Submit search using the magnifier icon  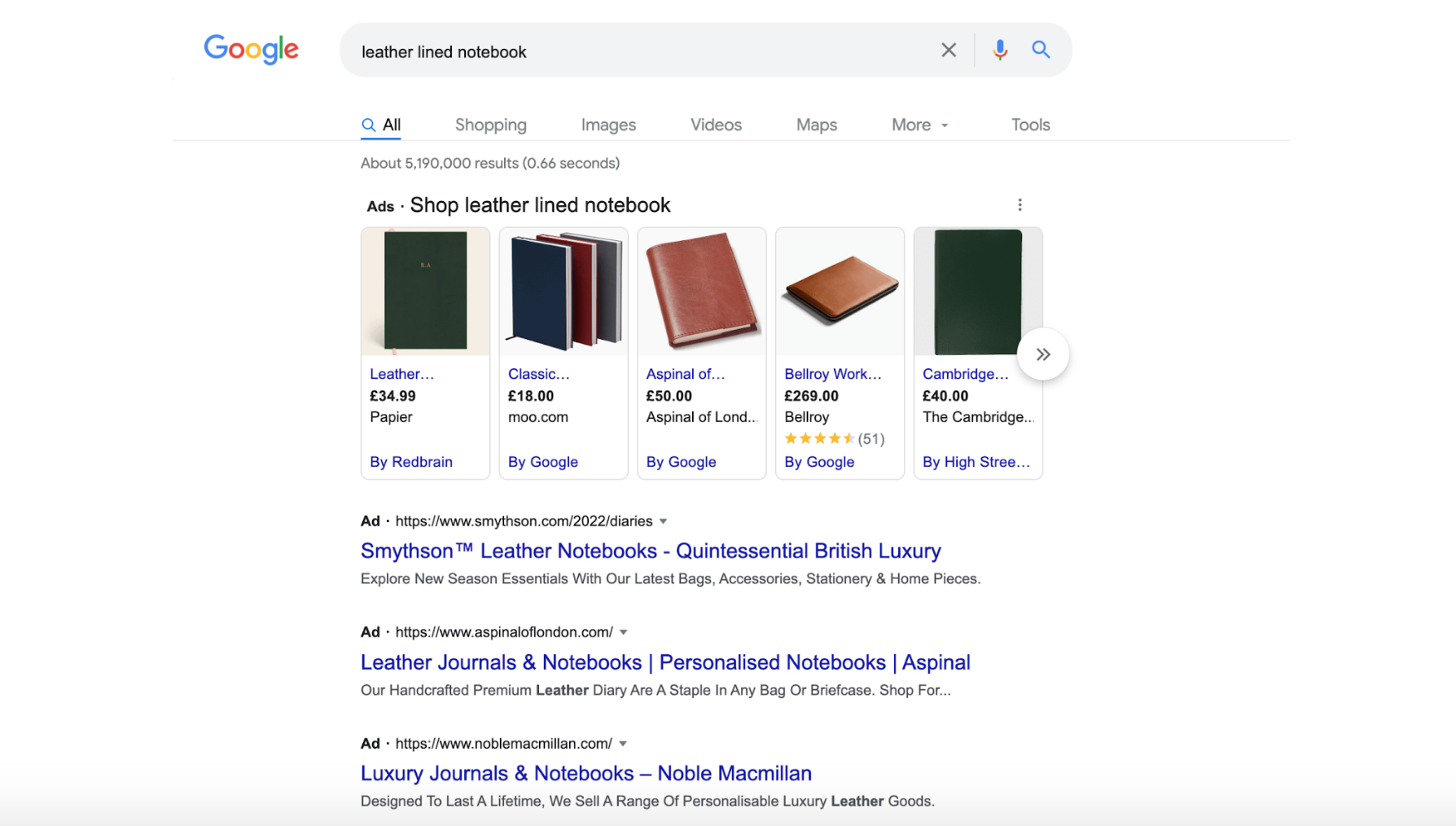(x=1041, y=50)
